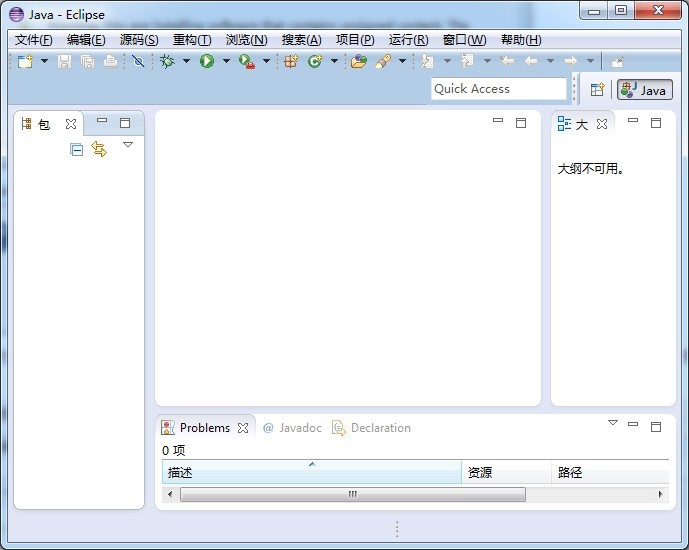This screenshot has width=689, height=550.
Task: Launch Debug with the bug icon
Action: point(167,61)
